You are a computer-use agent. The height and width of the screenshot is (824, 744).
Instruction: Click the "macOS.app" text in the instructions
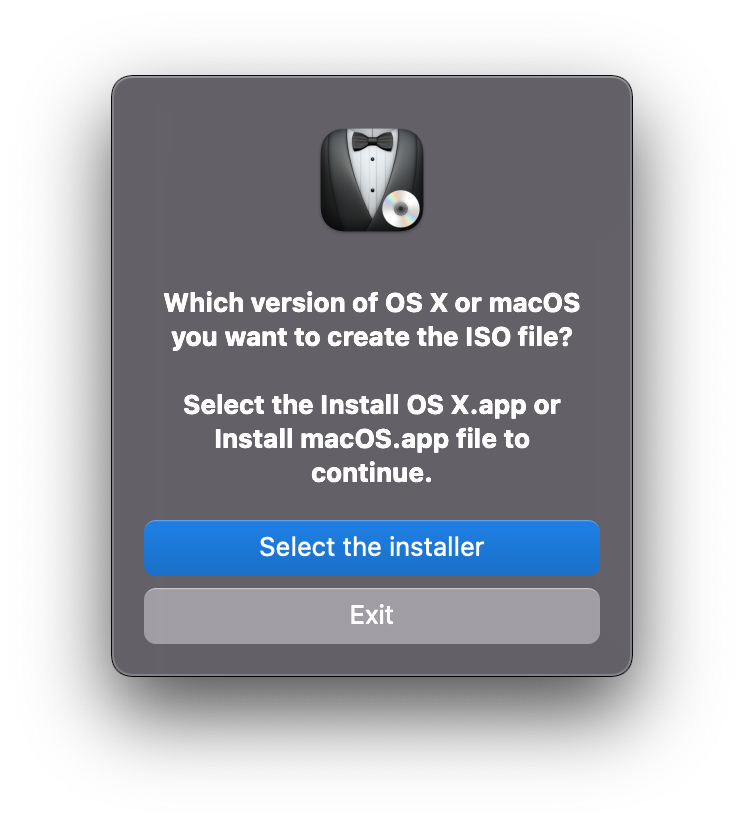[x=375, y=439]
